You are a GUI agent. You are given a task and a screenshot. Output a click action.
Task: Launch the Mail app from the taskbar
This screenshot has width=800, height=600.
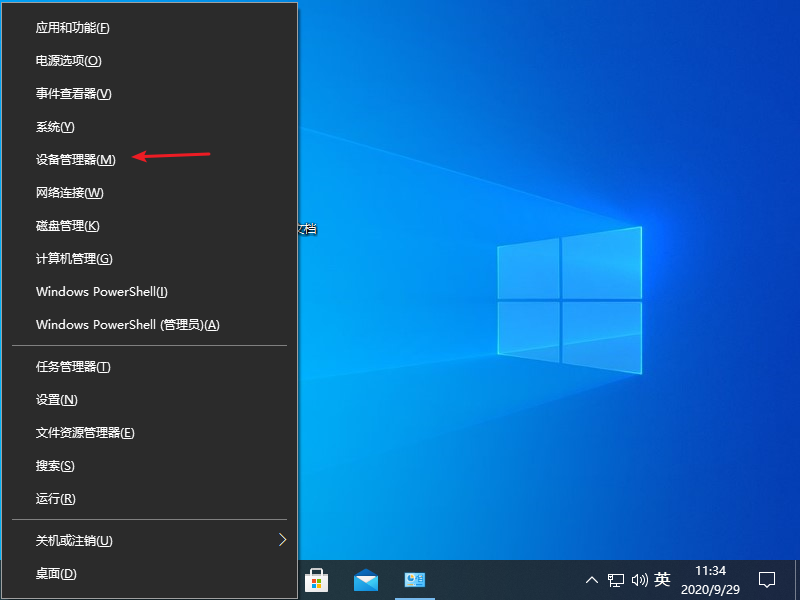[366, 580]
